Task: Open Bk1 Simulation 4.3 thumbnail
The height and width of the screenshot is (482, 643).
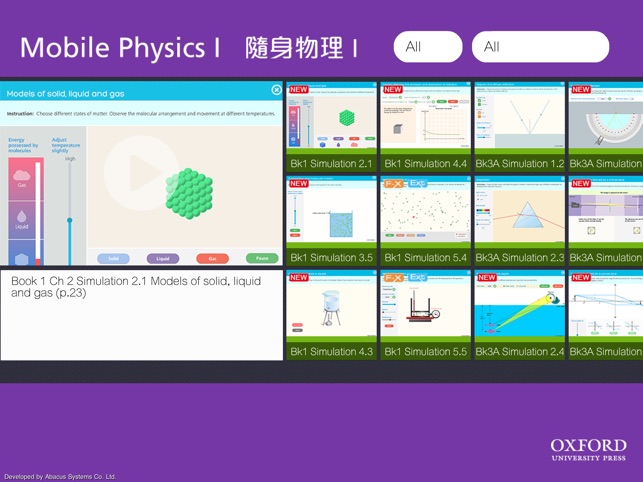Action: click(331, 315)
